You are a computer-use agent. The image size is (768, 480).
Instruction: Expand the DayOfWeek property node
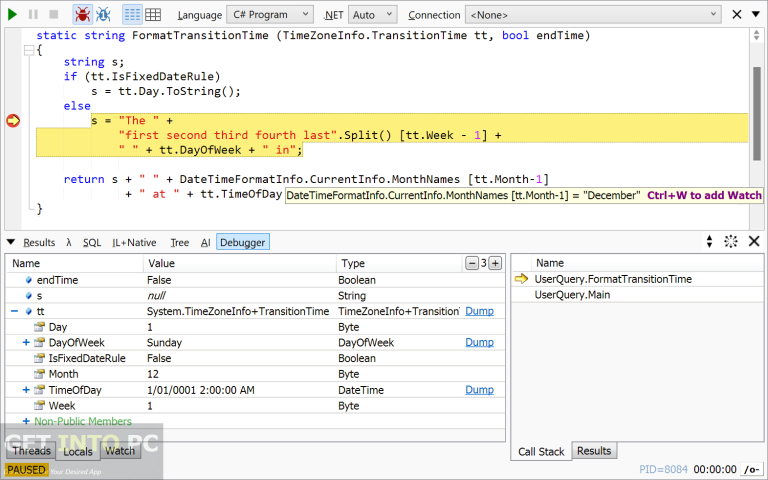point(26,342)
